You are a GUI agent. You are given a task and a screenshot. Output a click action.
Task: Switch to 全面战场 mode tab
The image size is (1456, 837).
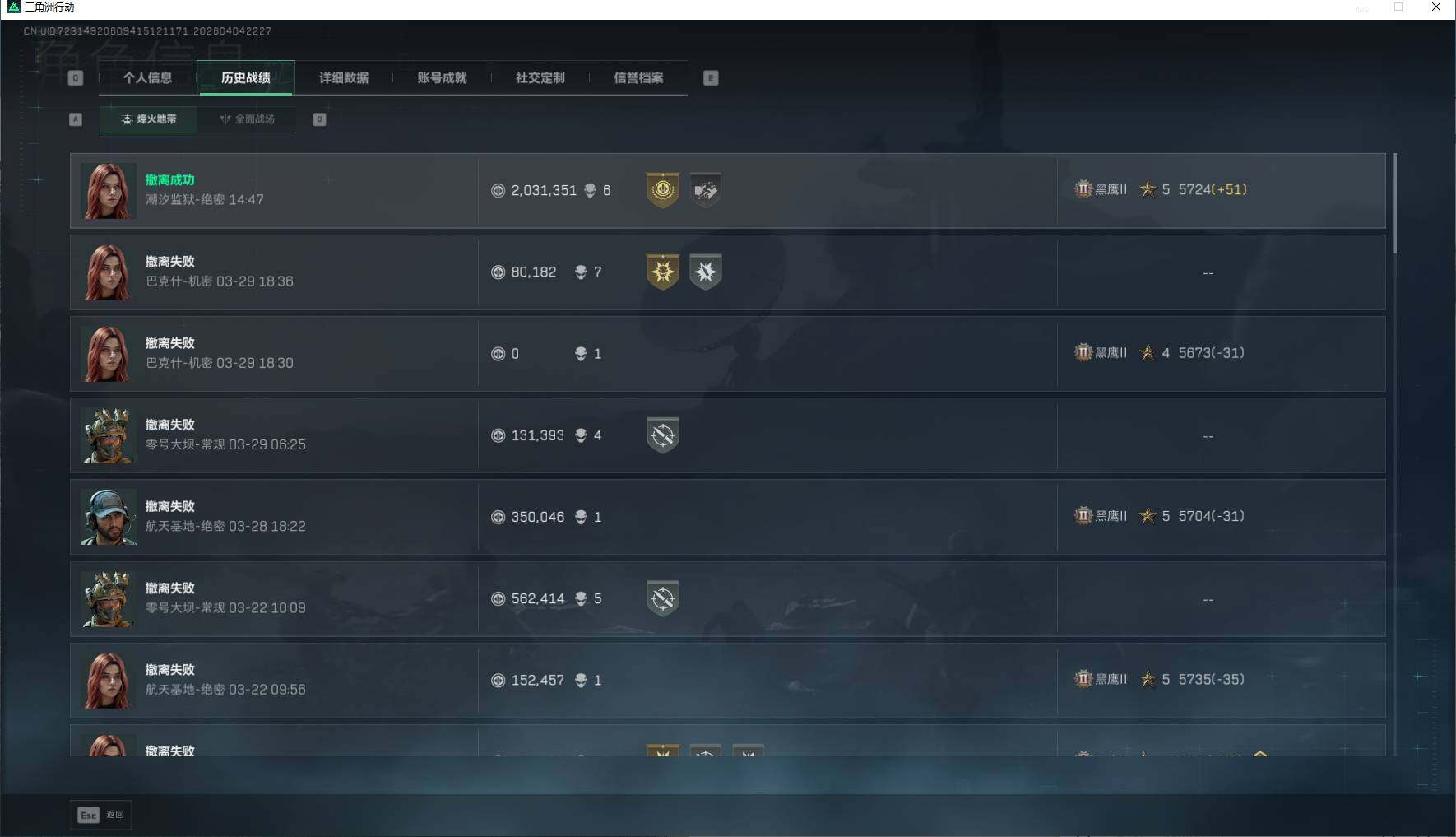(248, 119)
